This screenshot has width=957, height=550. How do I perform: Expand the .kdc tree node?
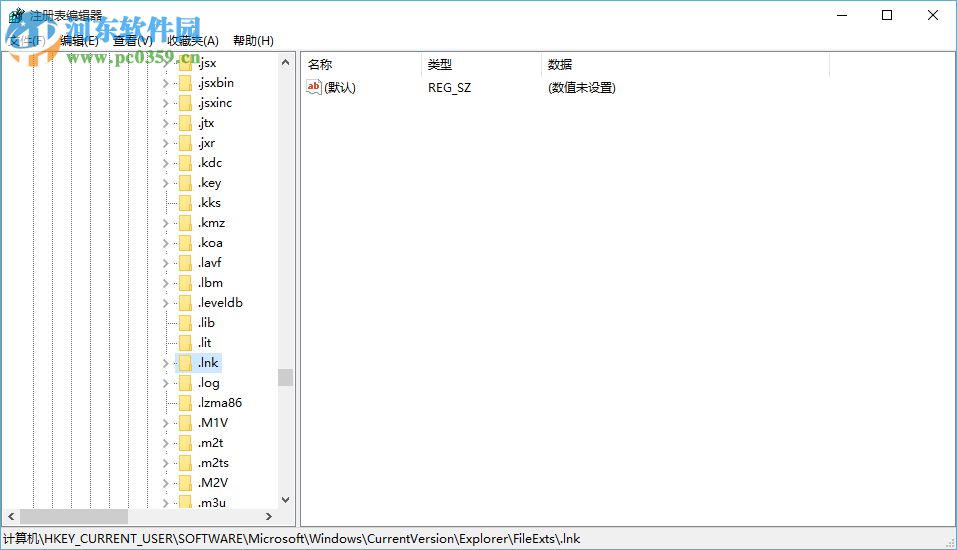165,163
